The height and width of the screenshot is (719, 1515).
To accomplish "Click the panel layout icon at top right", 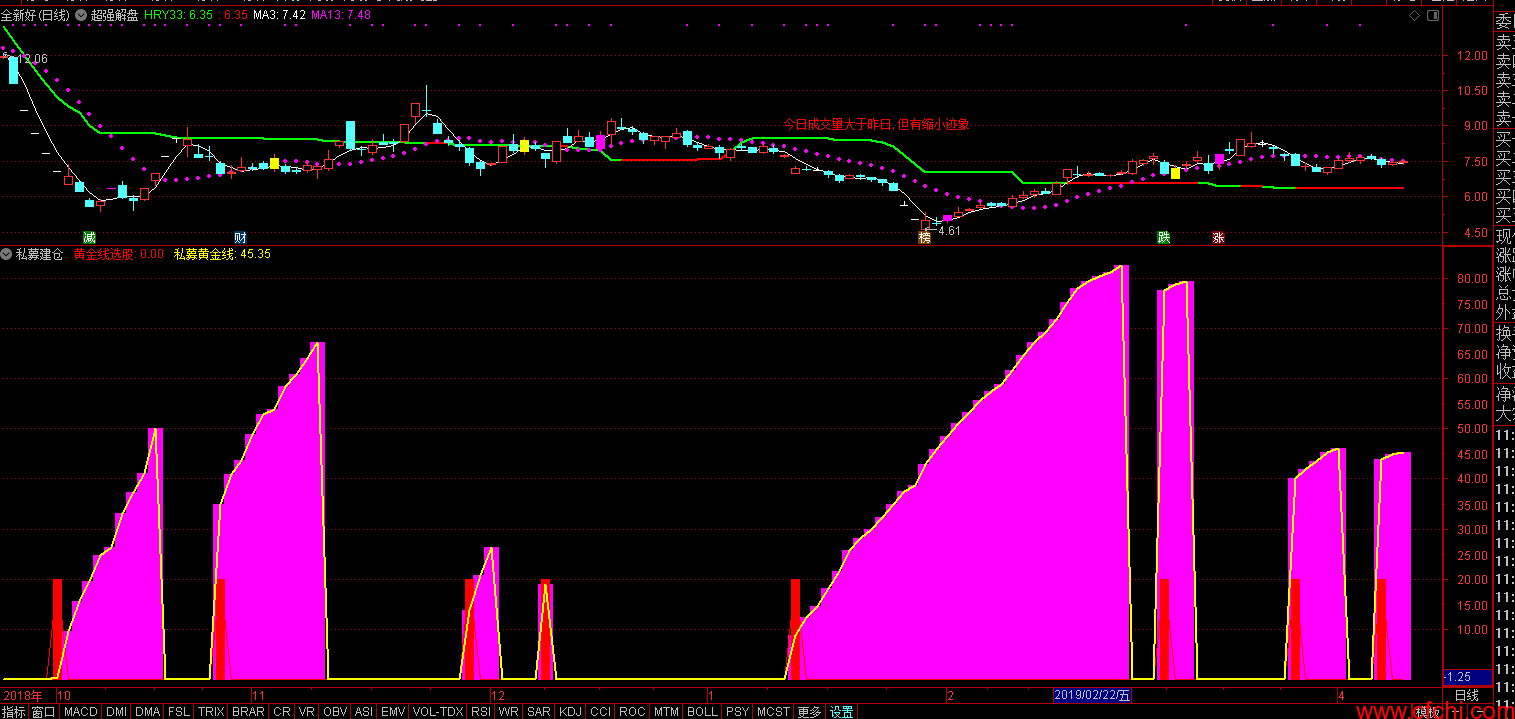I will pyautogui.click(x=1432, y=16).
